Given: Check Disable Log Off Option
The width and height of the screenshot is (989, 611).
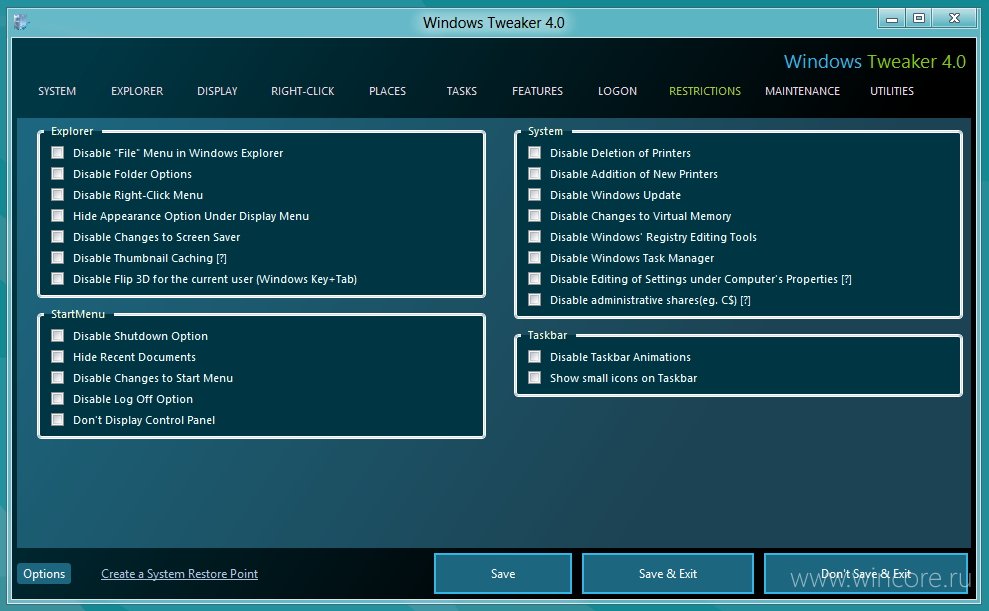Looking at the screenshot, I should coord(57,399).
